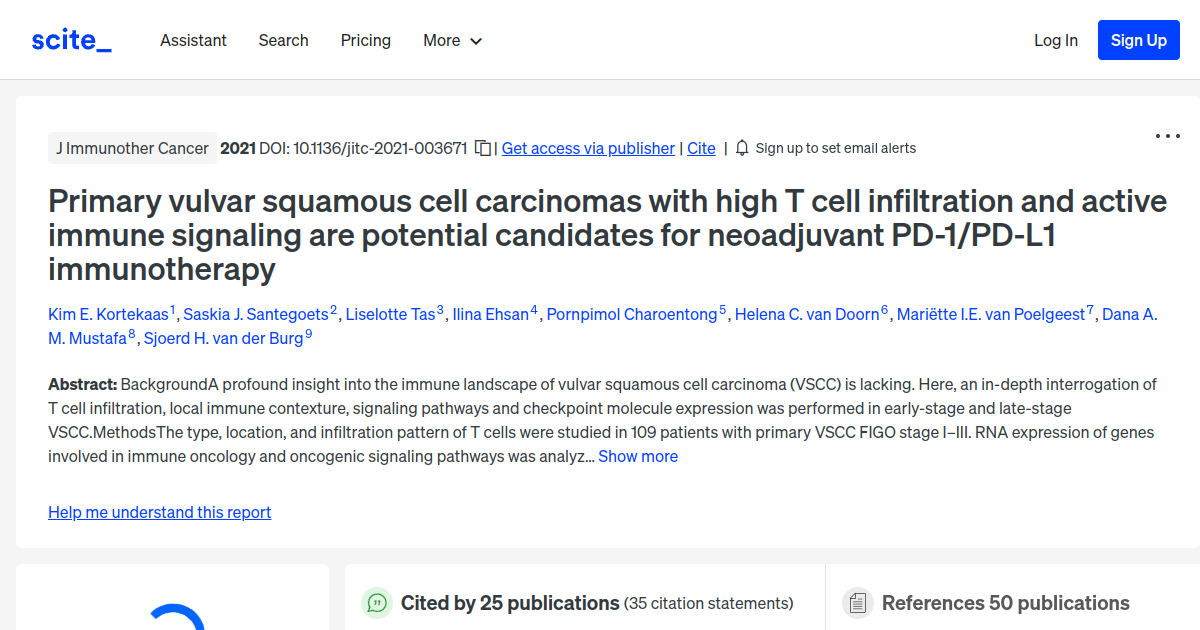Image resolution: width=1200 pixels, height=630 pixels.
Task: Open the More dropdown in the navigation
Action: tap(452, 40)
